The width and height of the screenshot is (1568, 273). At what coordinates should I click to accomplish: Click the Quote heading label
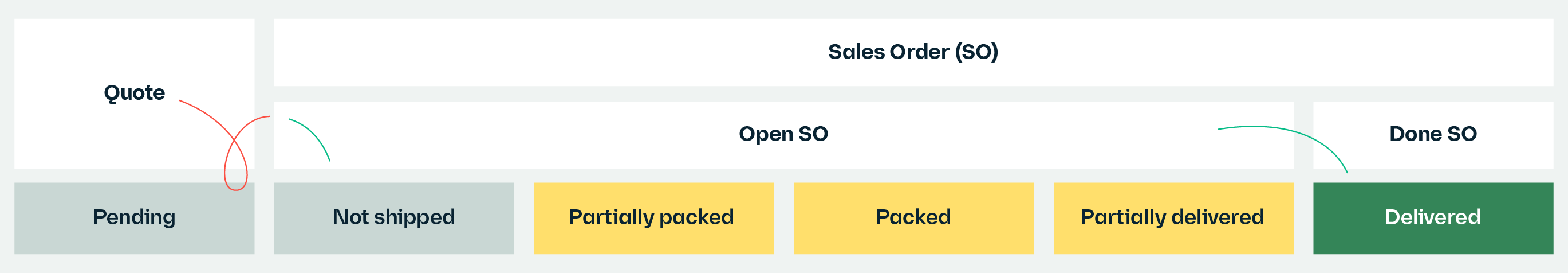click(x=134, y=93)
